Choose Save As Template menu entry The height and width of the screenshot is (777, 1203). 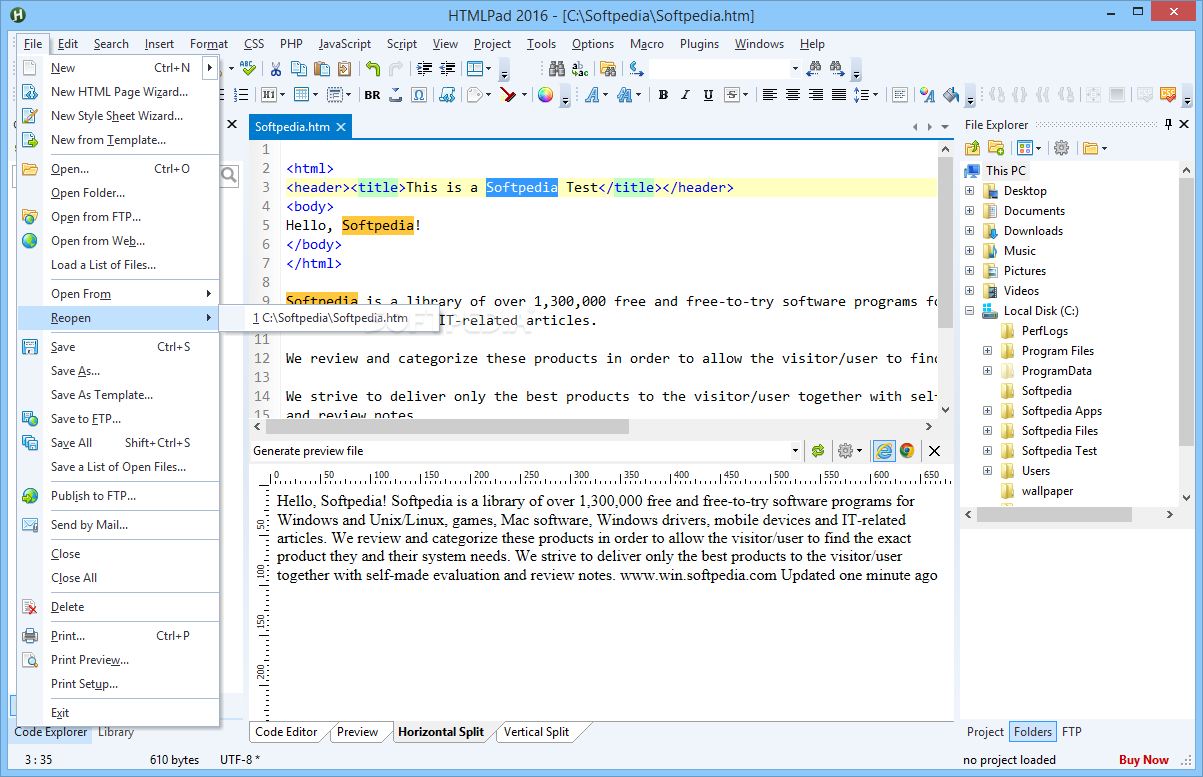click(118, 395)
